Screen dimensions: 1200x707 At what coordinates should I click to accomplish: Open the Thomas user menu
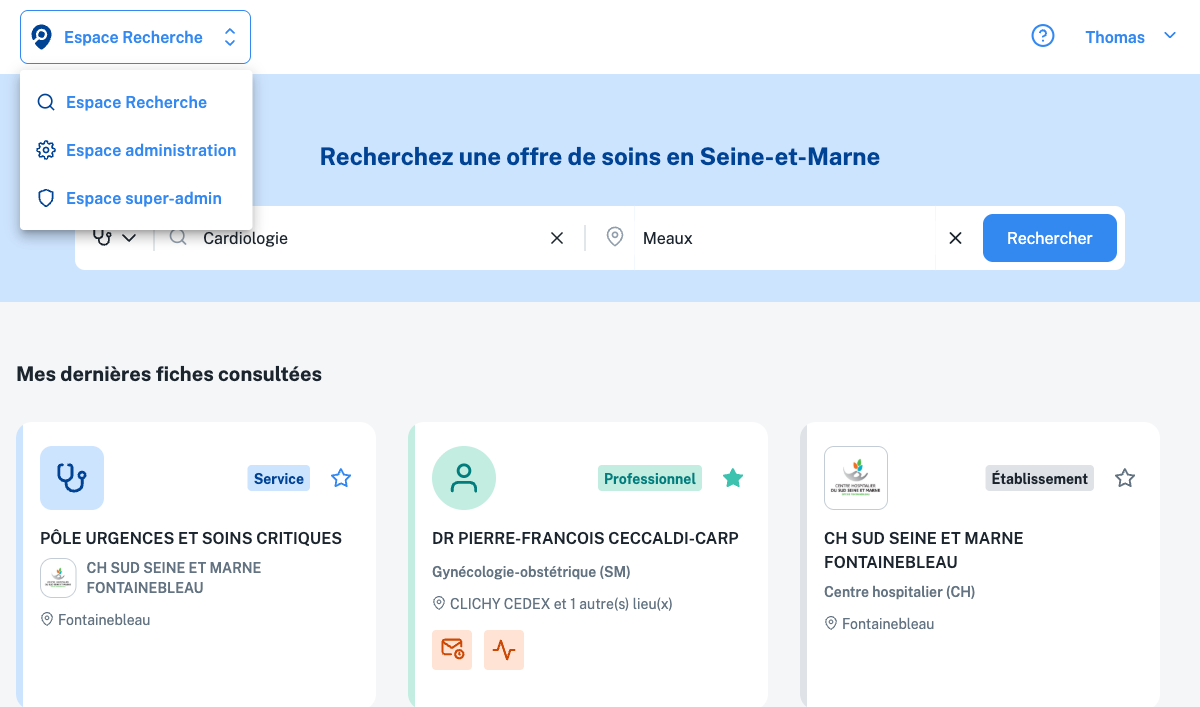1130,37
